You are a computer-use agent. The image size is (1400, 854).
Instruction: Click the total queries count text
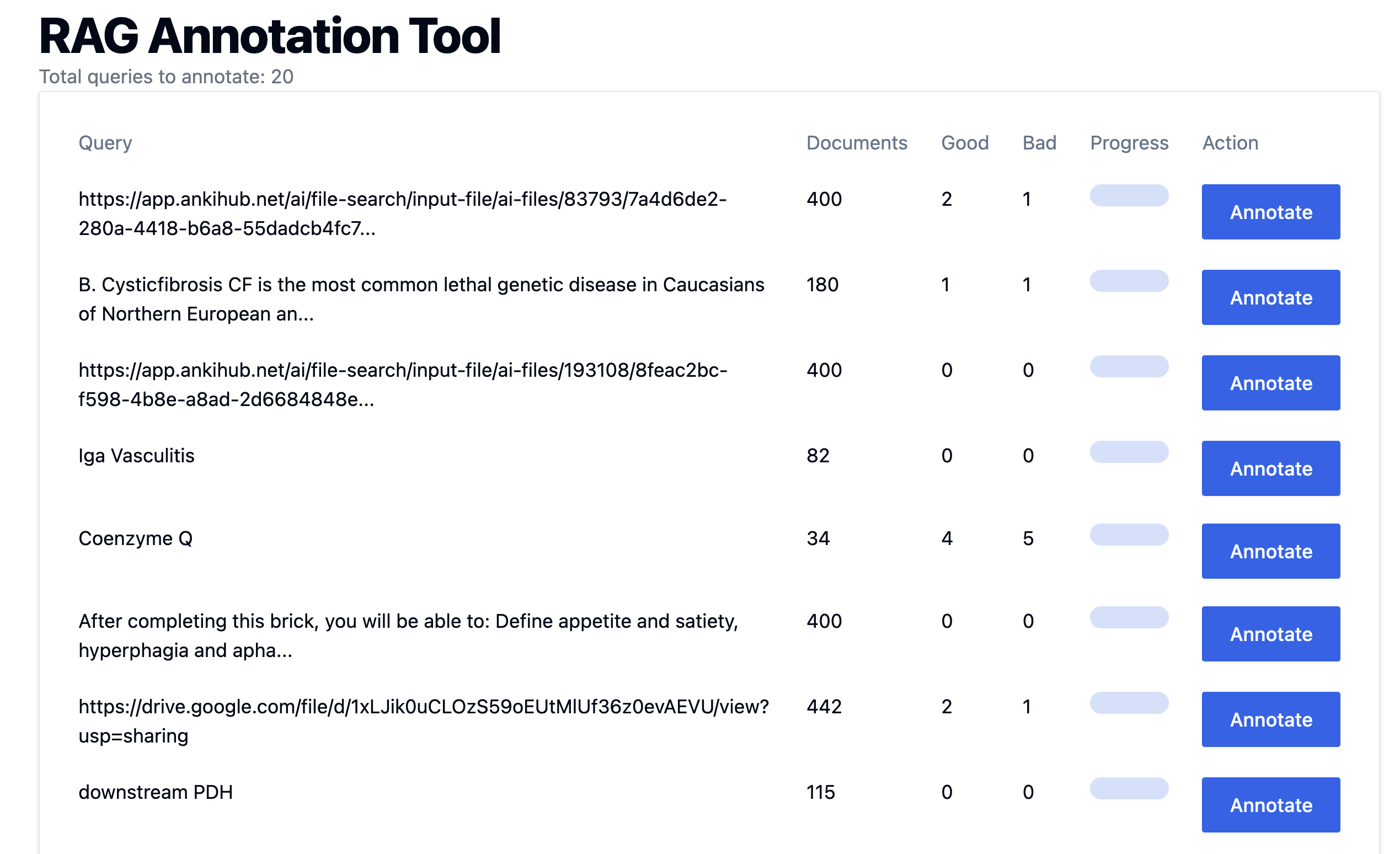pyautogui.click(x=166, y=77)
